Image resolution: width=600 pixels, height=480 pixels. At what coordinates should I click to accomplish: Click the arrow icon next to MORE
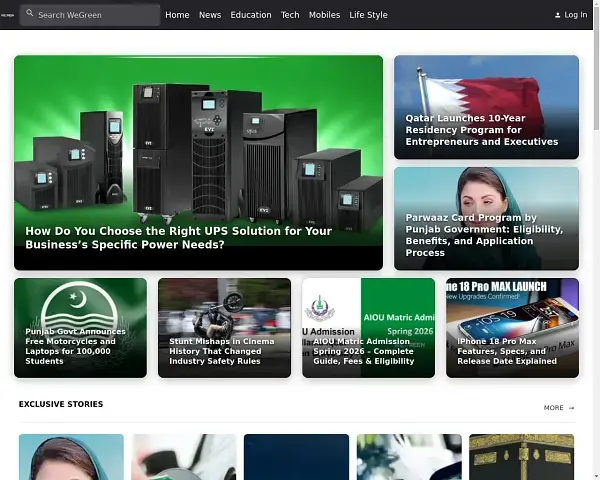pyautogui.click(x=572, y=408)
